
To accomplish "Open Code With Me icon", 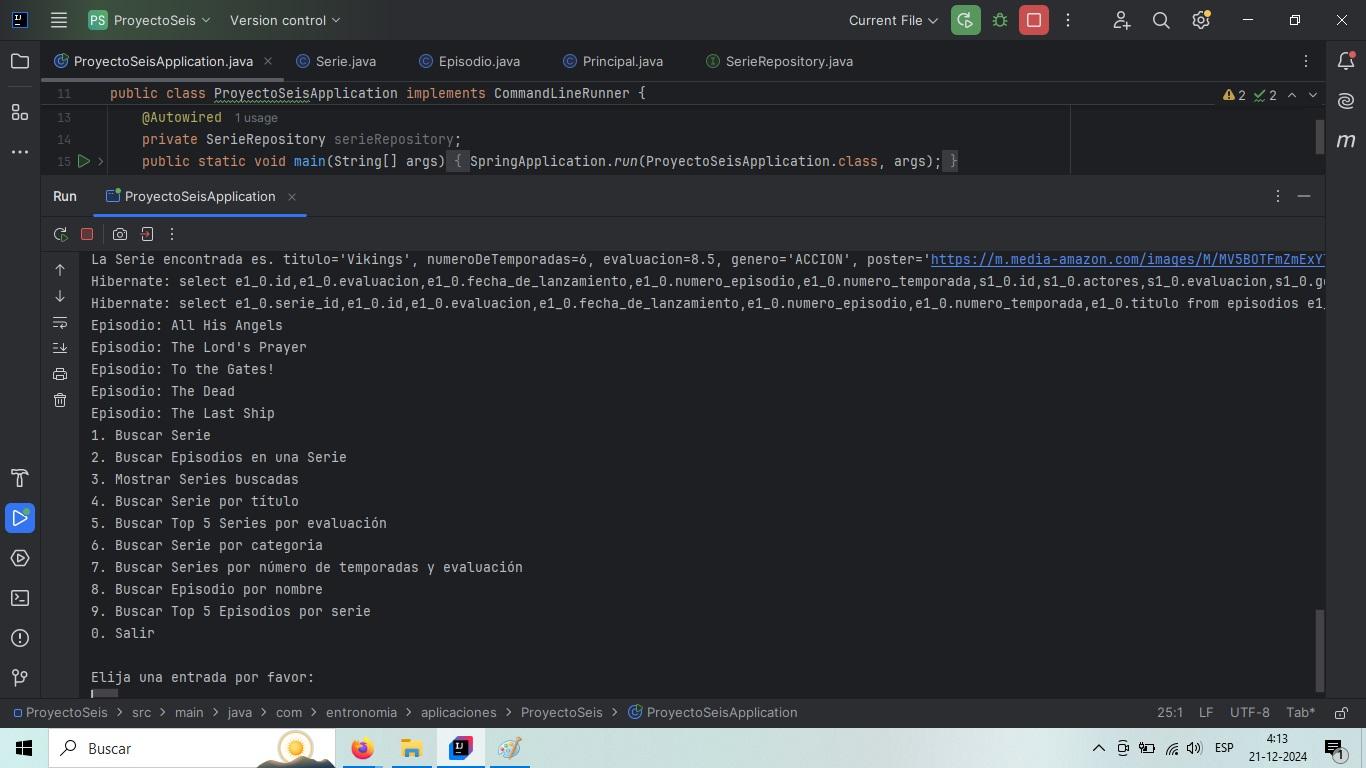I will coord(1121,20).
